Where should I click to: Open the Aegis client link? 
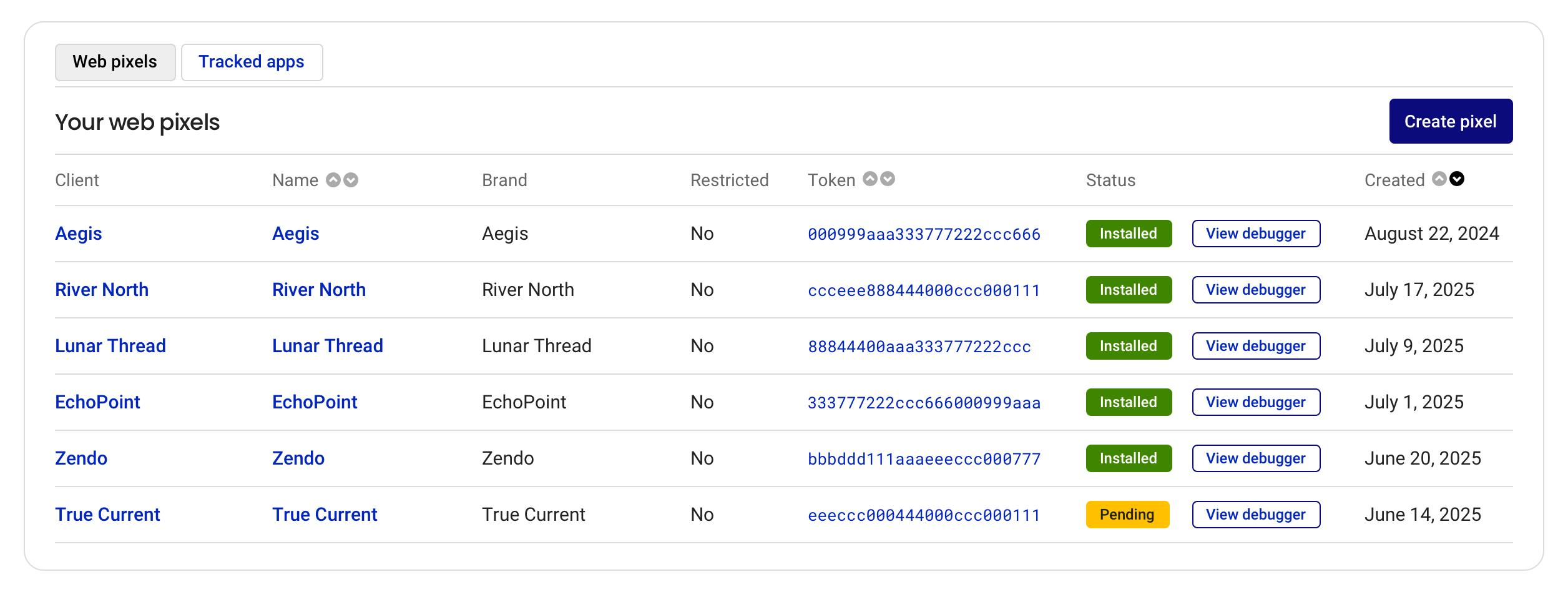pyautogui.click(x=79, y=233)
